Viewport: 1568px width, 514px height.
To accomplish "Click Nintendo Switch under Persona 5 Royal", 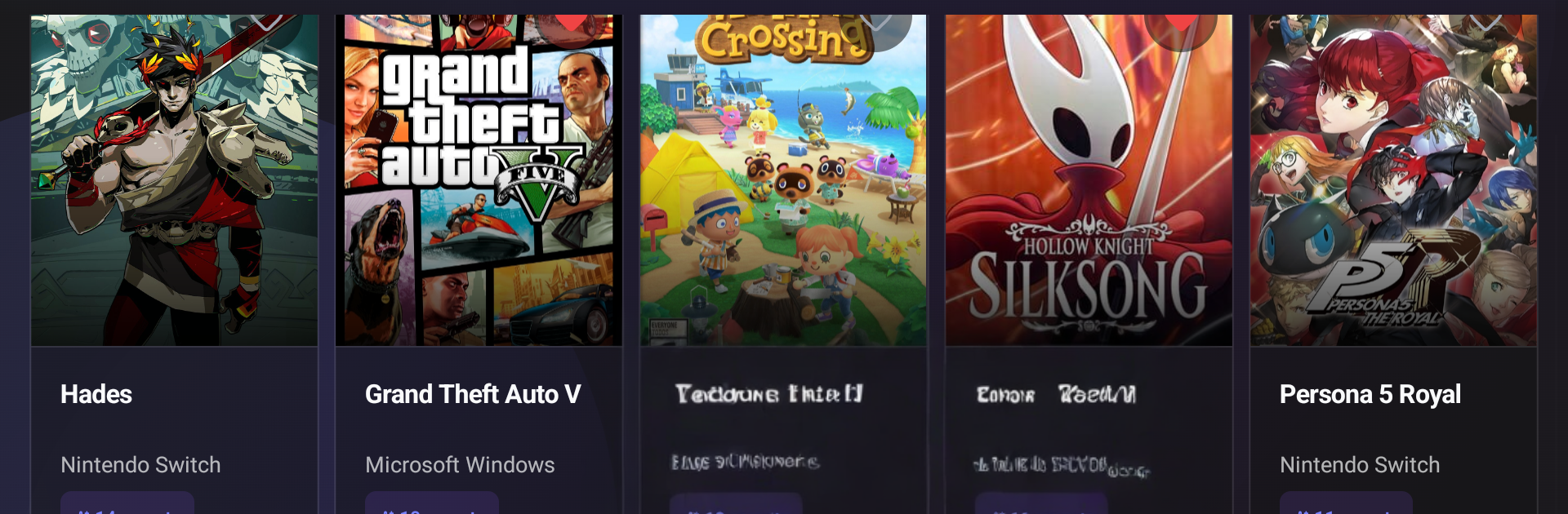I will (1360, 464).
